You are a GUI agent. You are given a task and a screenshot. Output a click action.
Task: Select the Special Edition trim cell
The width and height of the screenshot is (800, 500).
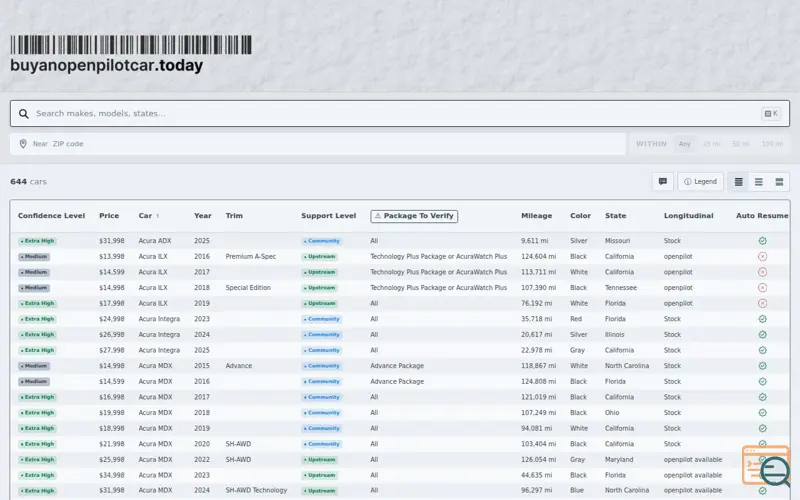pos(248,288)
